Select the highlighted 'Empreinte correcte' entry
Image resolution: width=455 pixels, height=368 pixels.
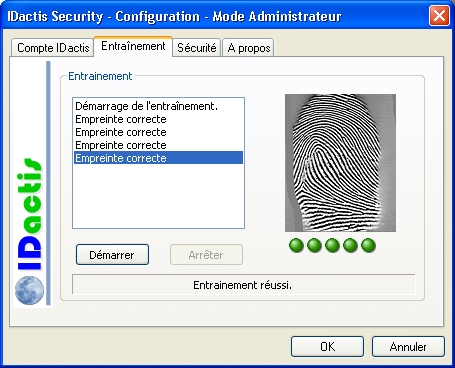(158, 158)
